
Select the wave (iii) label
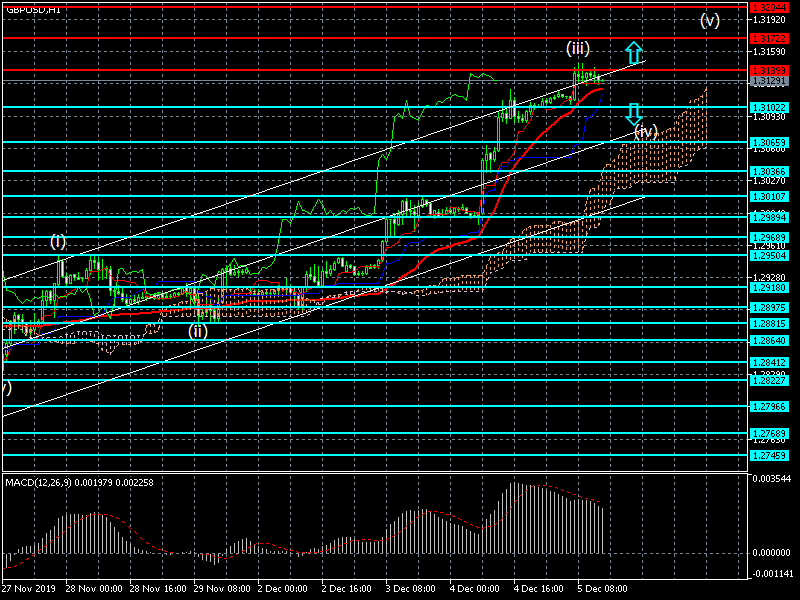577,48
